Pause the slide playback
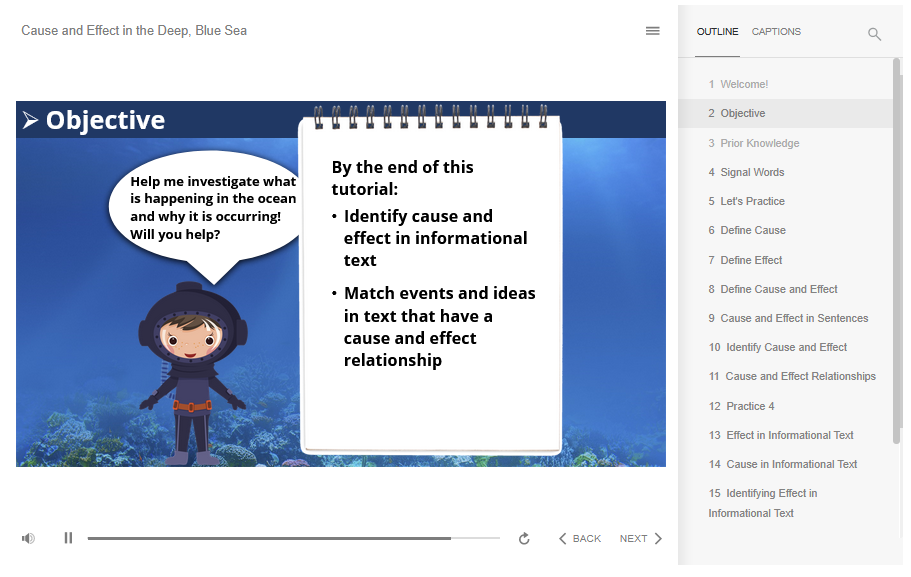Image resolution: width=911 pixels, height=577 pixels. tap(68, 538)
